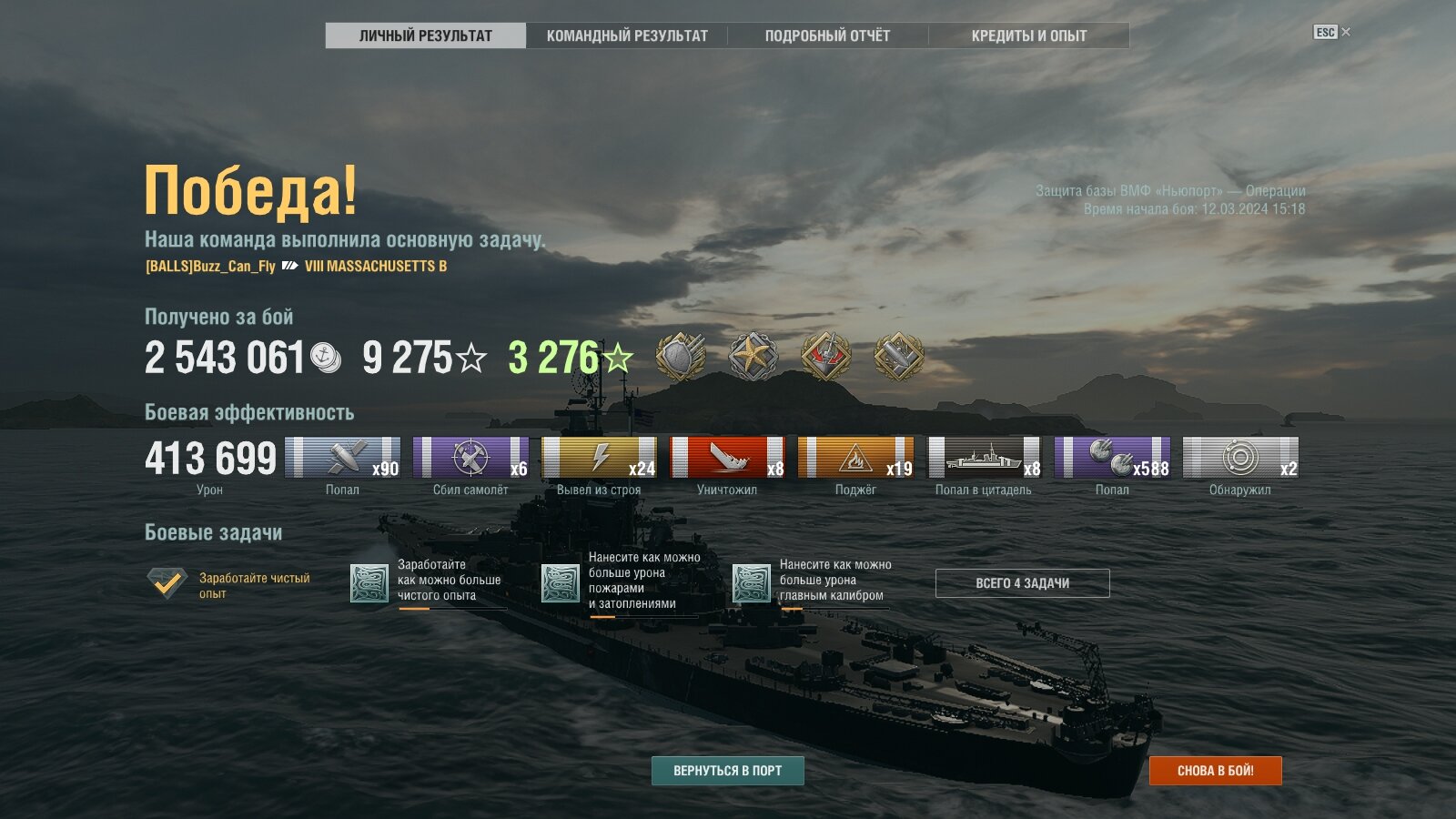Click the destroyed x8 red ribbon
This screenshot has width=1456, height=819.
tap(727, 458)
